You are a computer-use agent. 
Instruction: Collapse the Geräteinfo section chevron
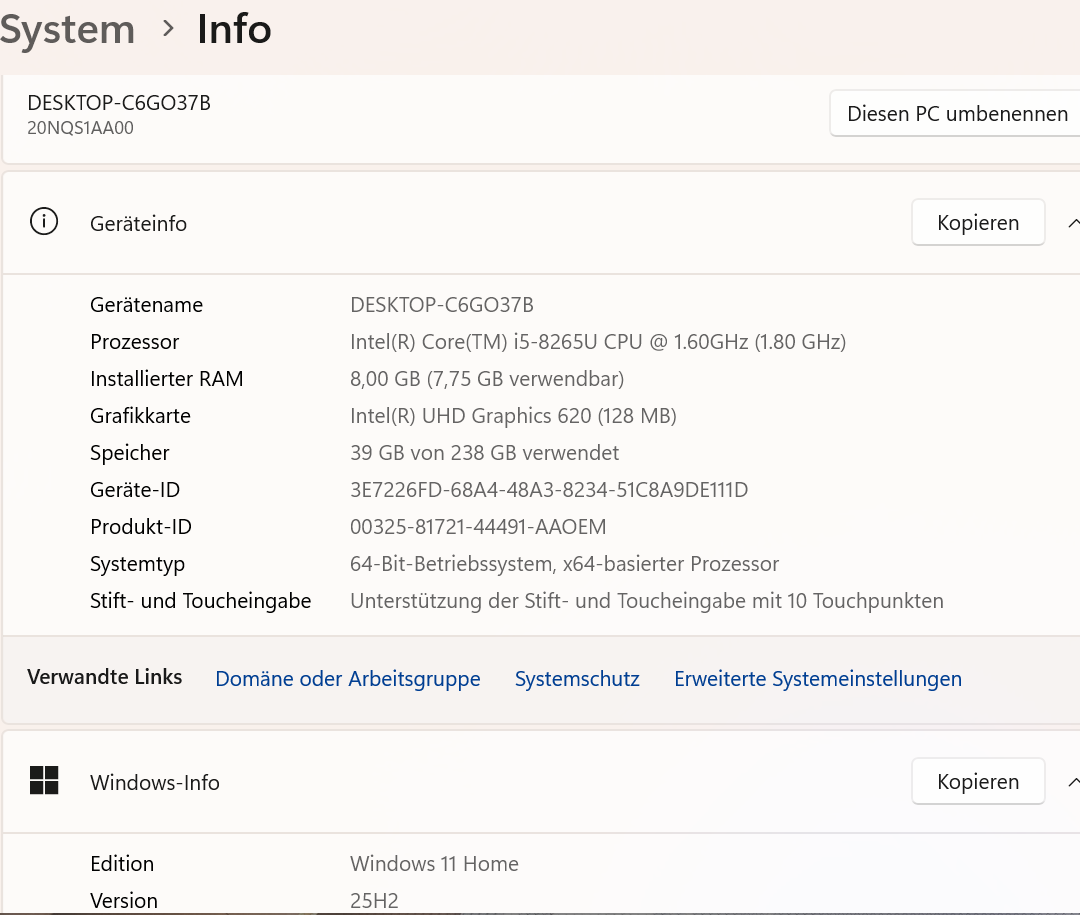click(x=1073, y=223)
